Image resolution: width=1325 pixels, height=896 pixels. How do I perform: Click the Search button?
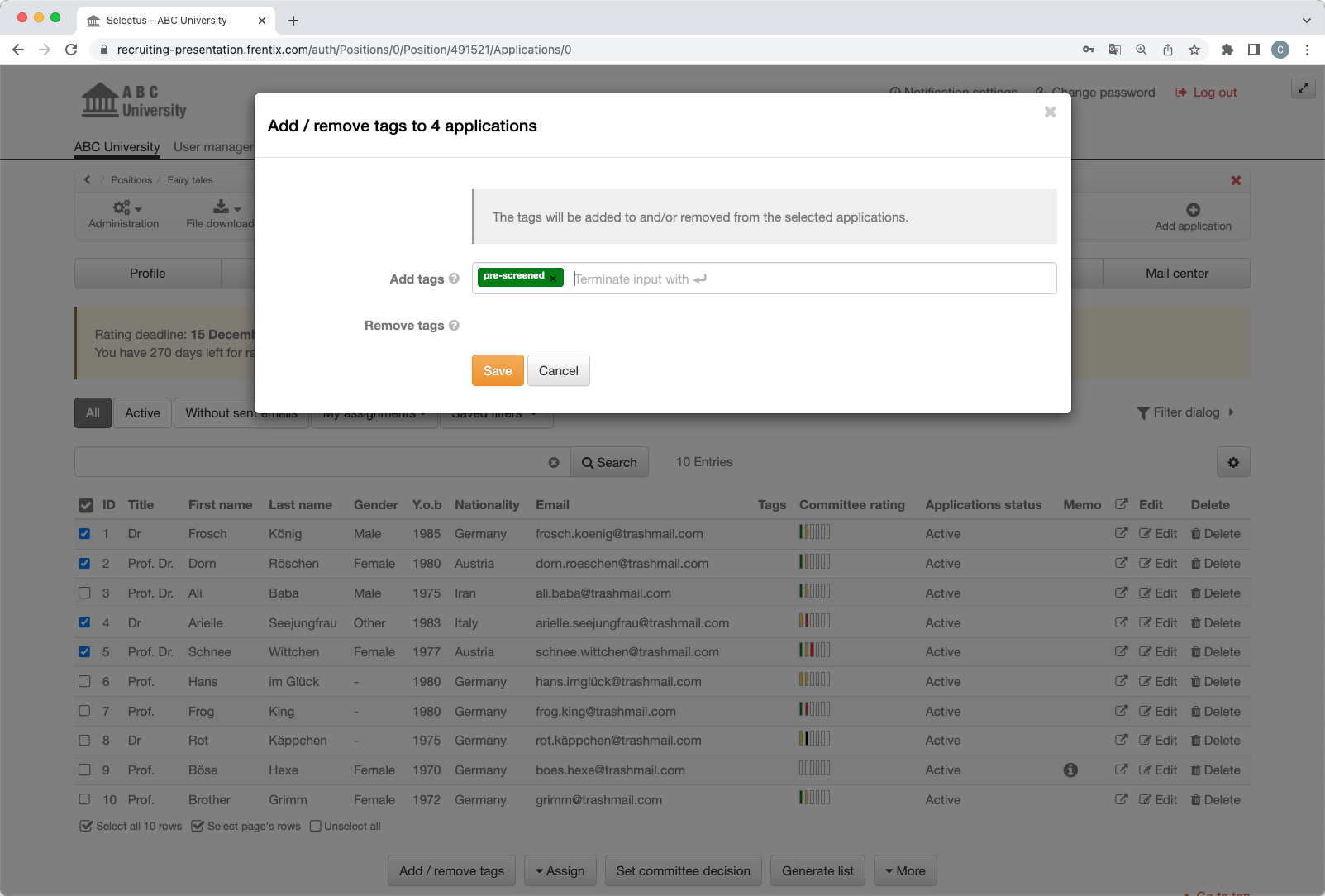[x=609, y=462]
